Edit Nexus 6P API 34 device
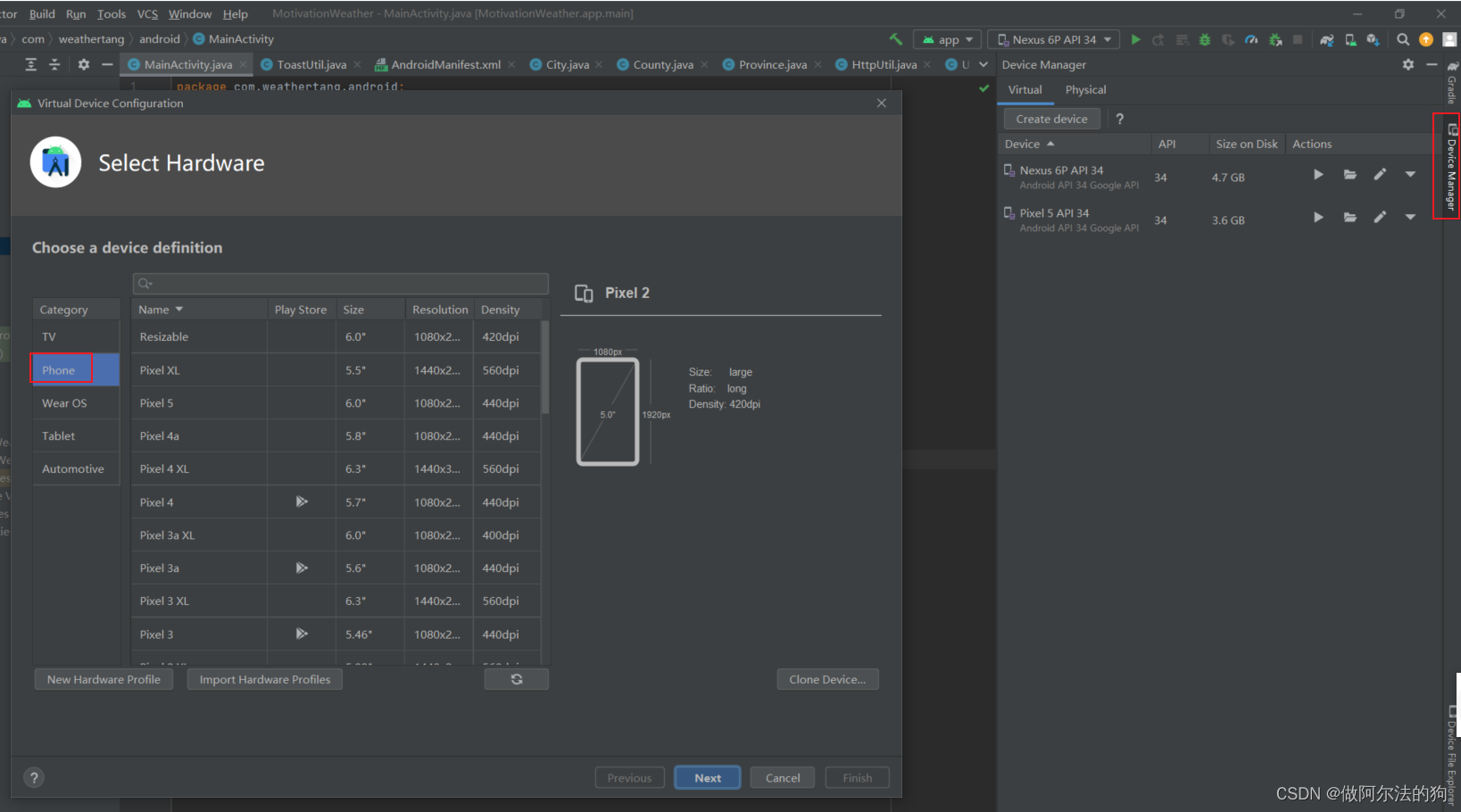Image resolution: width=1461 pixels, height=812 pixels. click(1380, 175)
